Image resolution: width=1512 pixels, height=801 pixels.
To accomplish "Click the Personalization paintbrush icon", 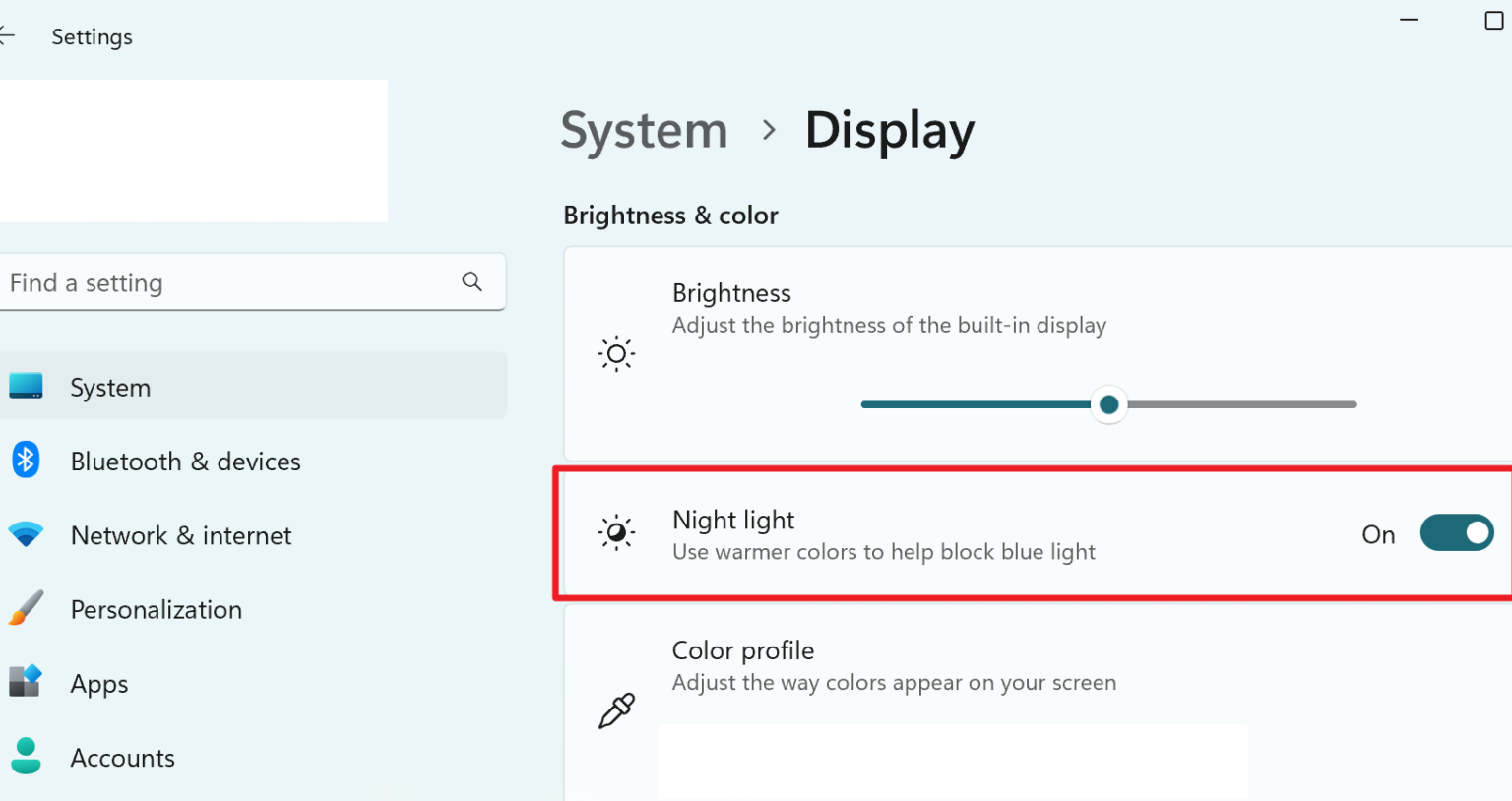I will click(x=26, y=608).
